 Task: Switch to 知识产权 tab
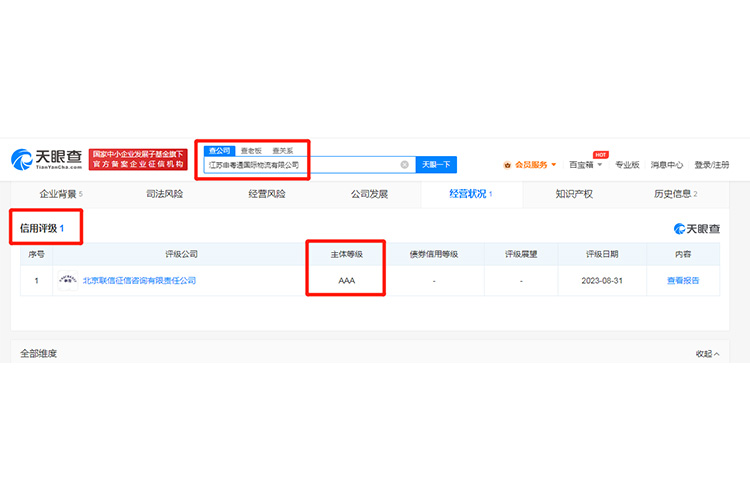coord(574,194)
